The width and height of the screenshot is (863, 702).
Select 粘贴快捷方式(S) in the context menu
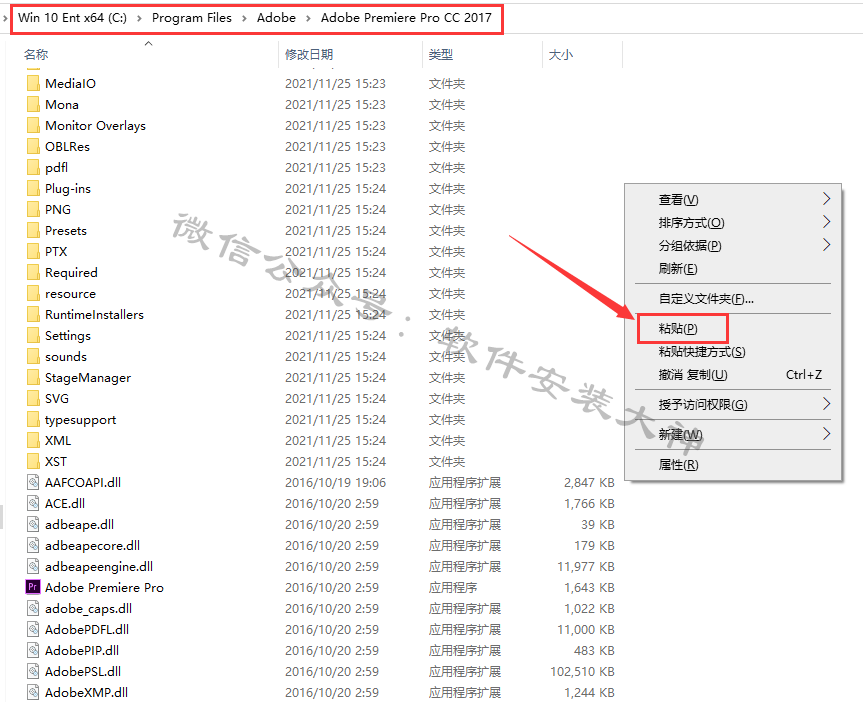(x=702, y=352)
